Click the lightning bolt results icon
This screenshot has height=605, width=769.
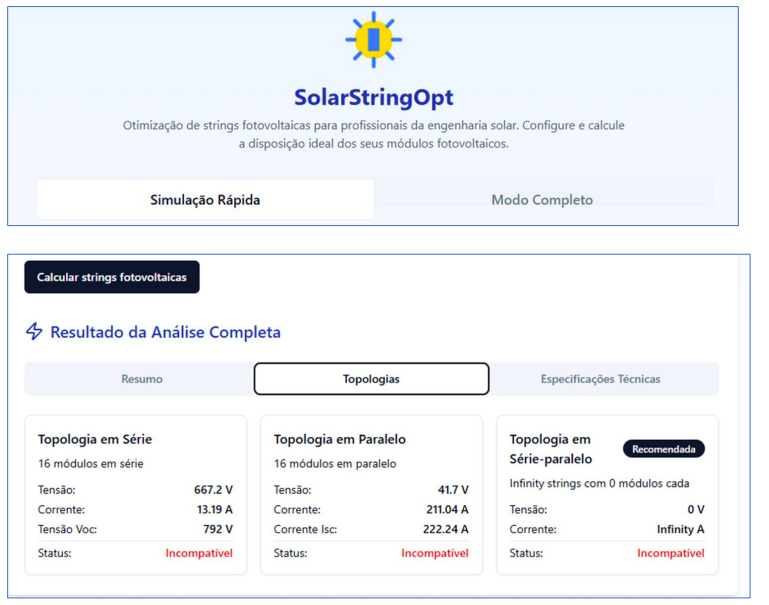click(34, 332)
